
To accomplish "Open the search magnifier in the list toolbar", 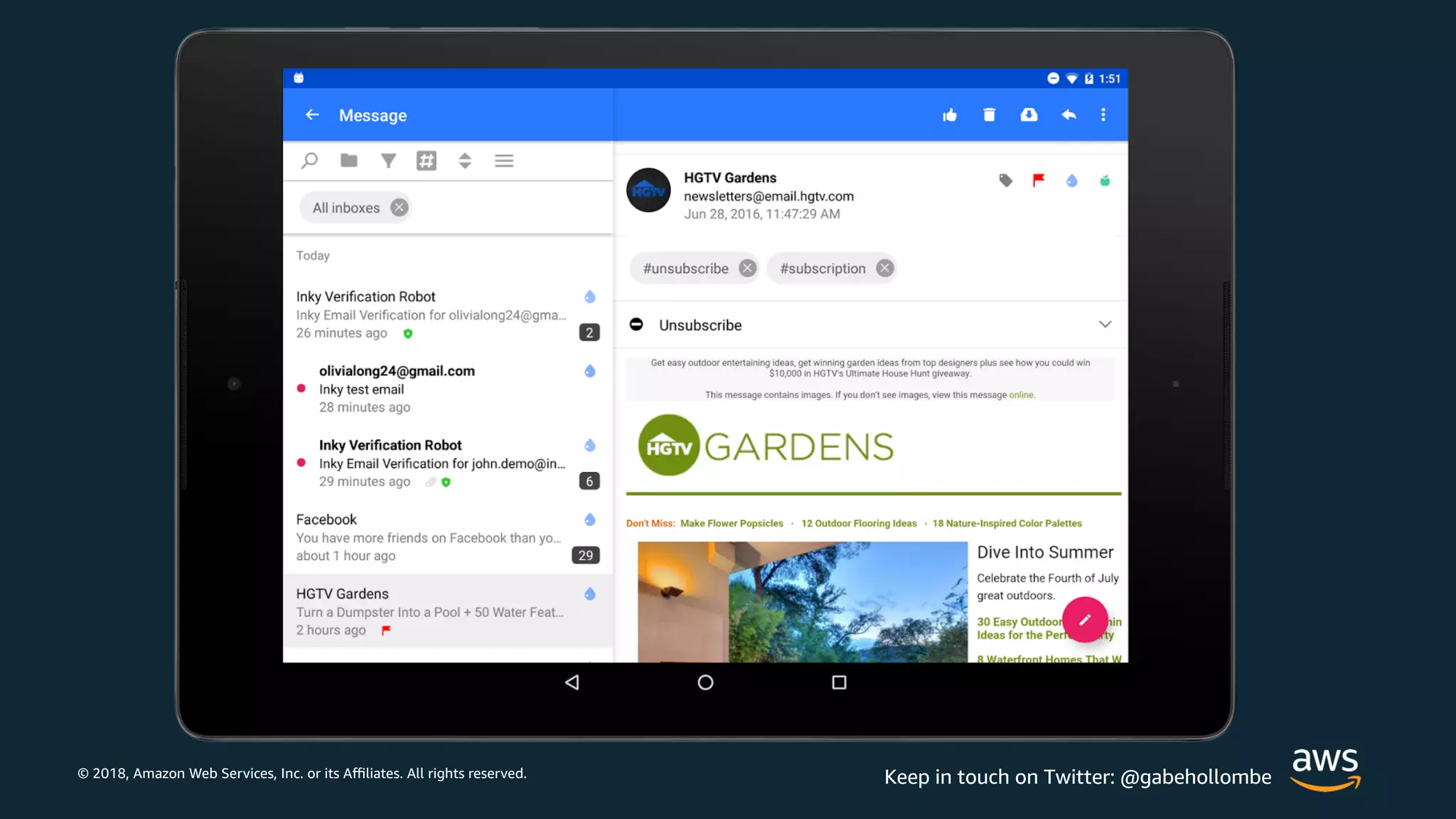I will click(309, 161).
